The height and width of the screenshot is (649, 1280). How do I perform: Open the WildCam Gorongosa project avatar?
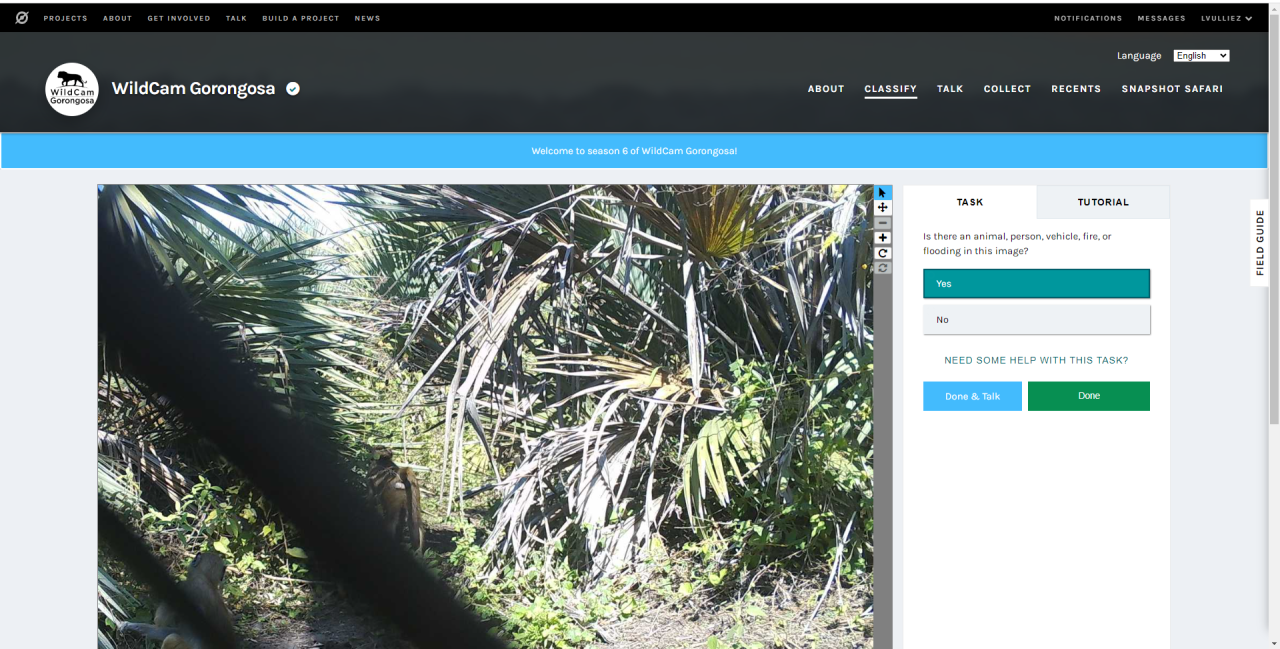coord(72,89)
